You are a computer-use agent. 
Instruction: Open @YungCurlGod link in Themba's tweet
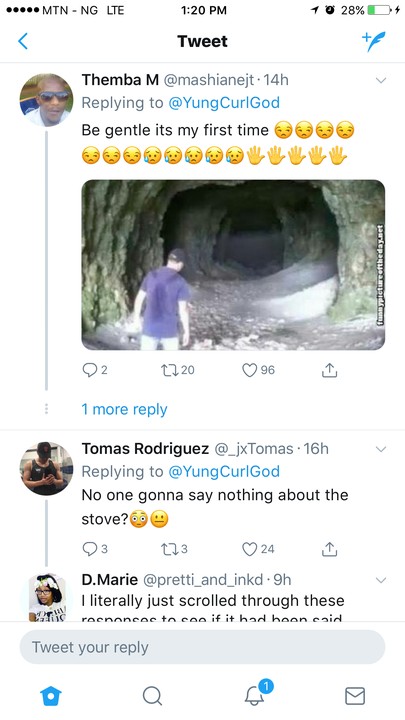(x=224, y=102)
